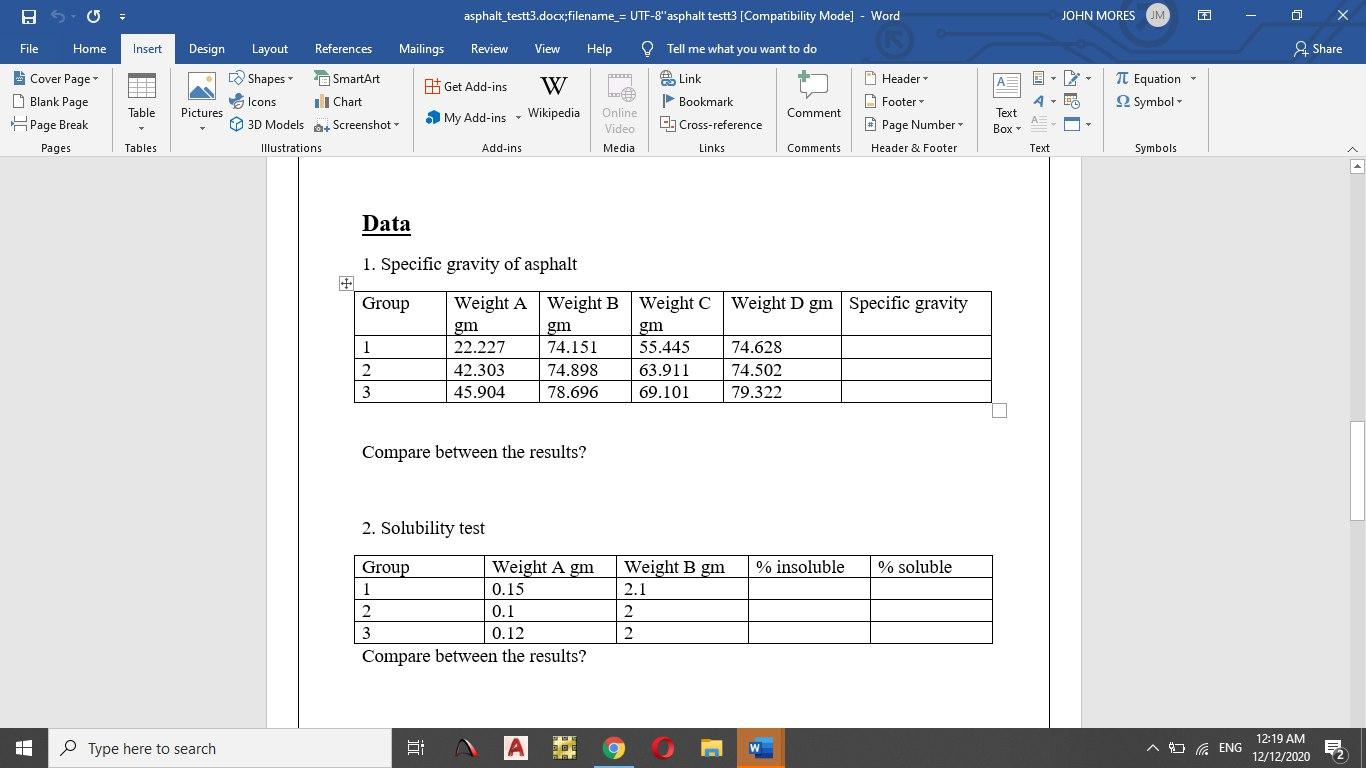Insert a hyperlink with Link
The height and width of the screenshot is (768, 1366).
(x=681, y=78)
